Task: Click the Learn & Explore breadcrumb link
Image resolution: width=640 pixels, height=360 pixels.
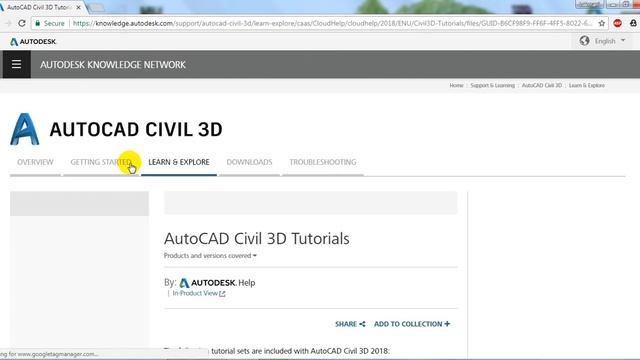Action: coord(587,85)
